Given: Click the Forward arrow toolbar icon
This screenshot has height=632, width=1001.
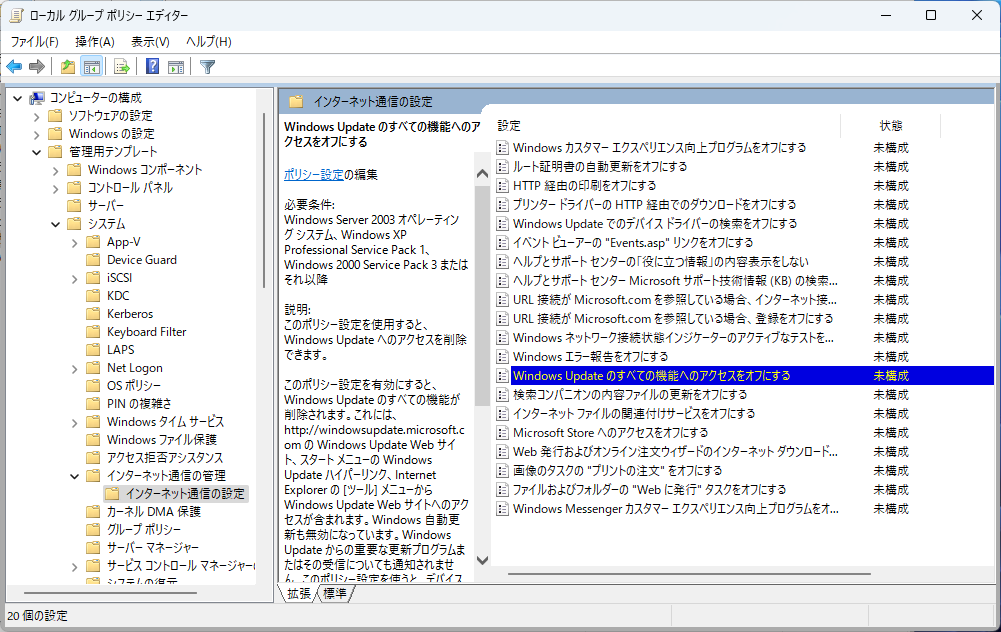Looking at the screenshot, I should [37, 67].
